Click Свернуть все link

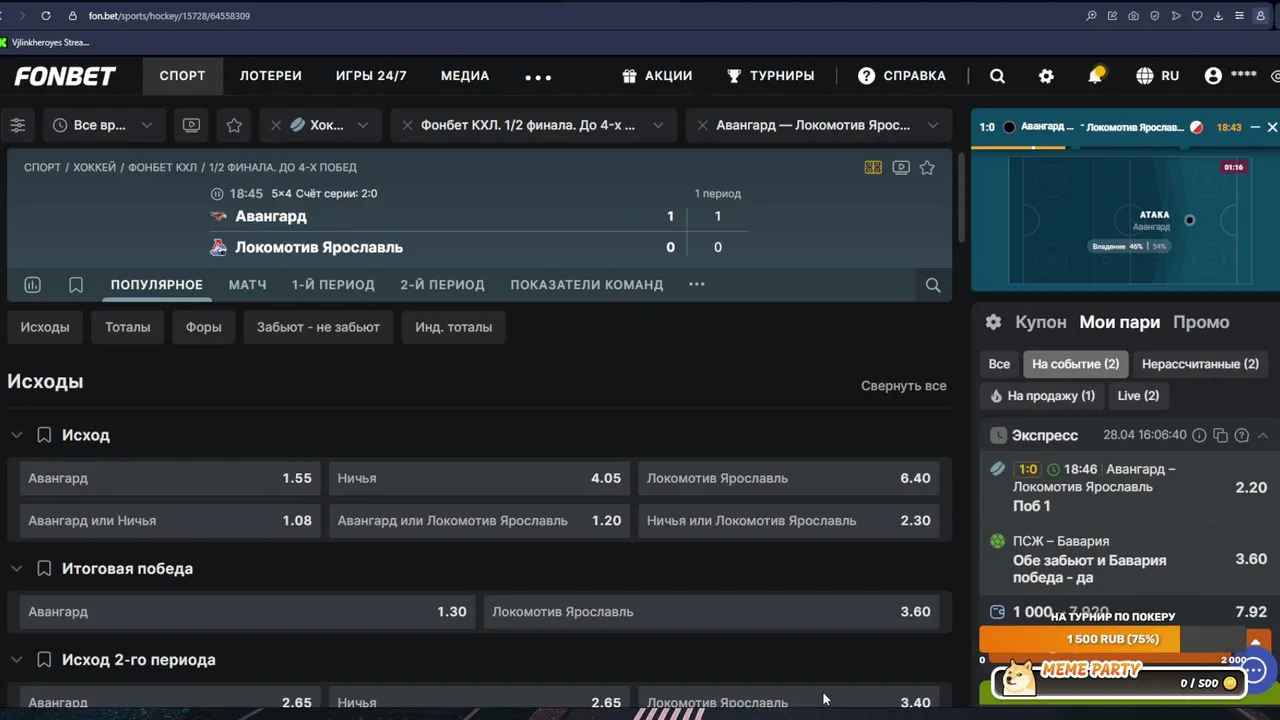coord(904,386)
